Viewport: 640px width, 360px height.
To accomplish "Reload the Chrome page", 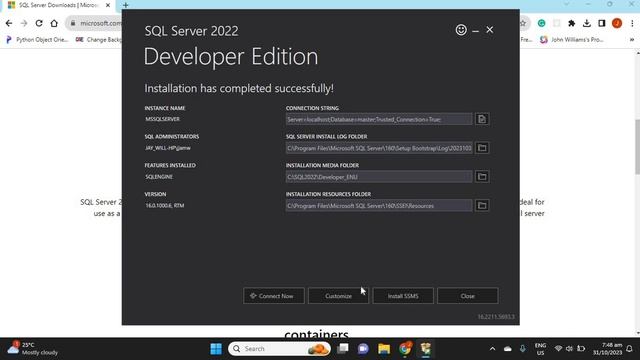I will point(39,23).
